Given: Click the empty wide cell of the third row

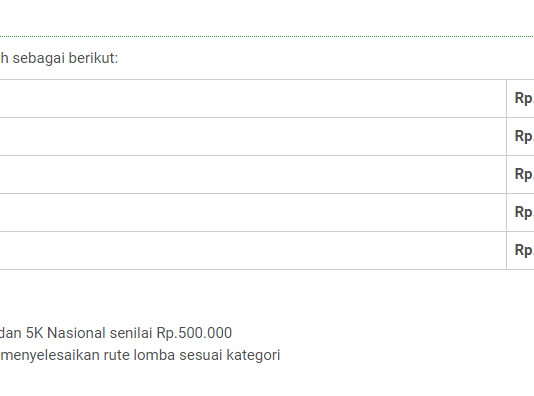Looking at the screenshot, I should tap(253, 175).
